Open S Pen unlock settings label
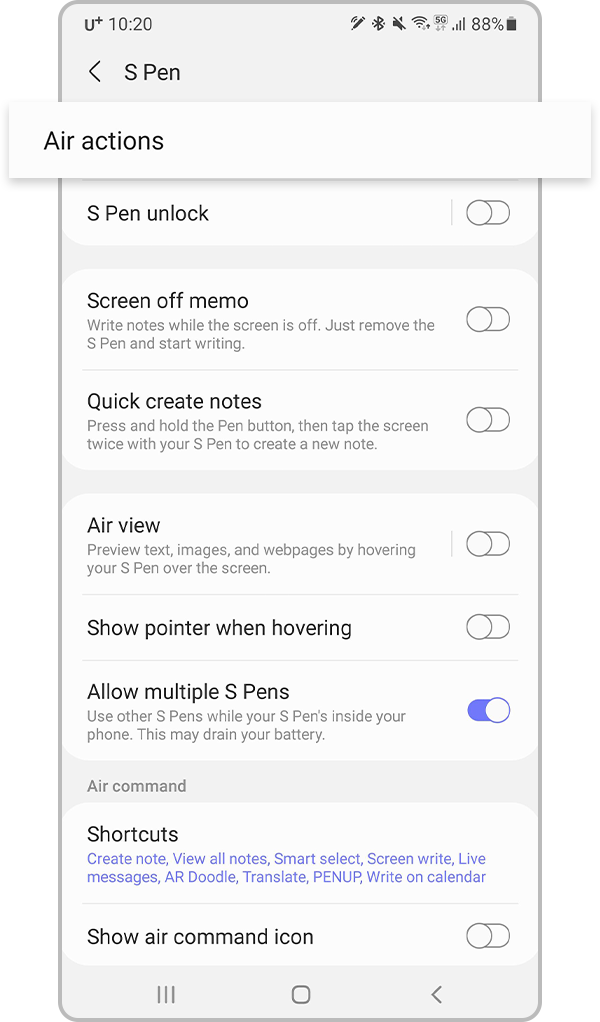Screen dimensions: 600x1022 [x=148, y=213]
